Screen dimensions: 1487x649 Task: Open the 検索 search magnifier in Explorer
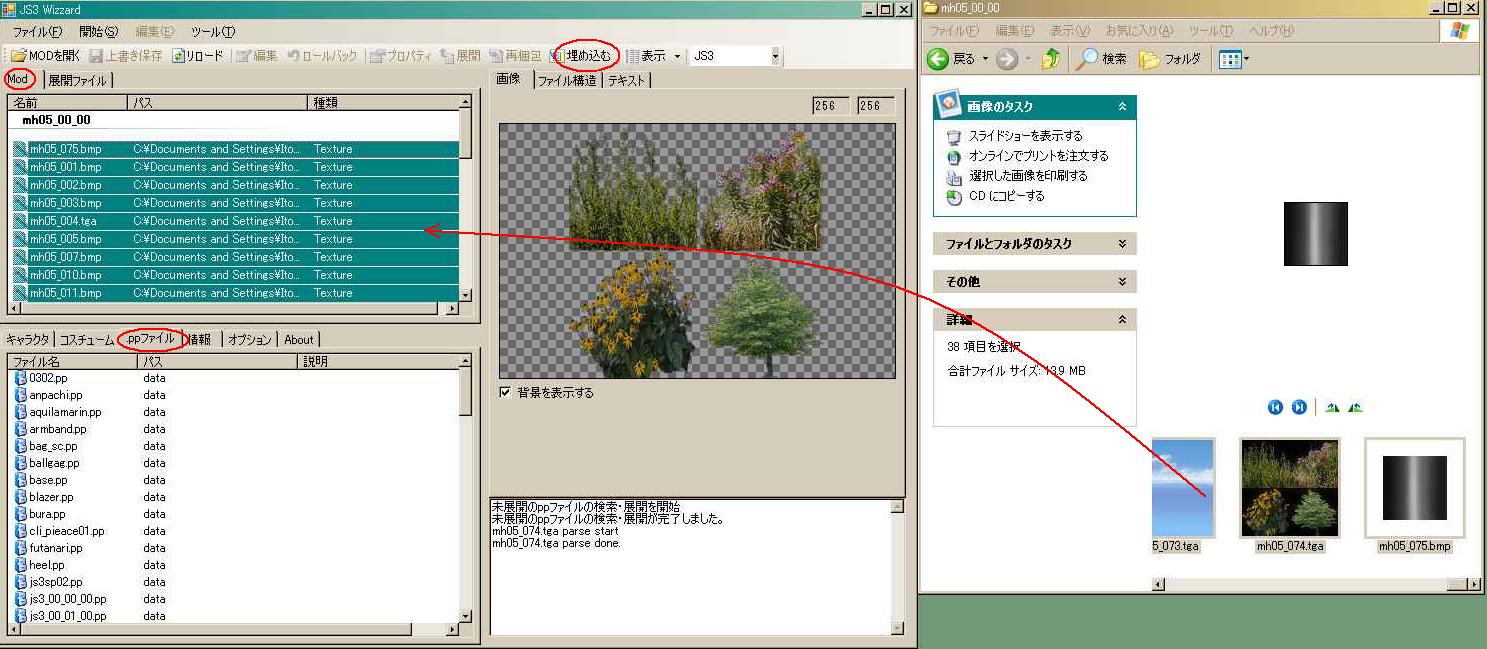[1086, 59]
